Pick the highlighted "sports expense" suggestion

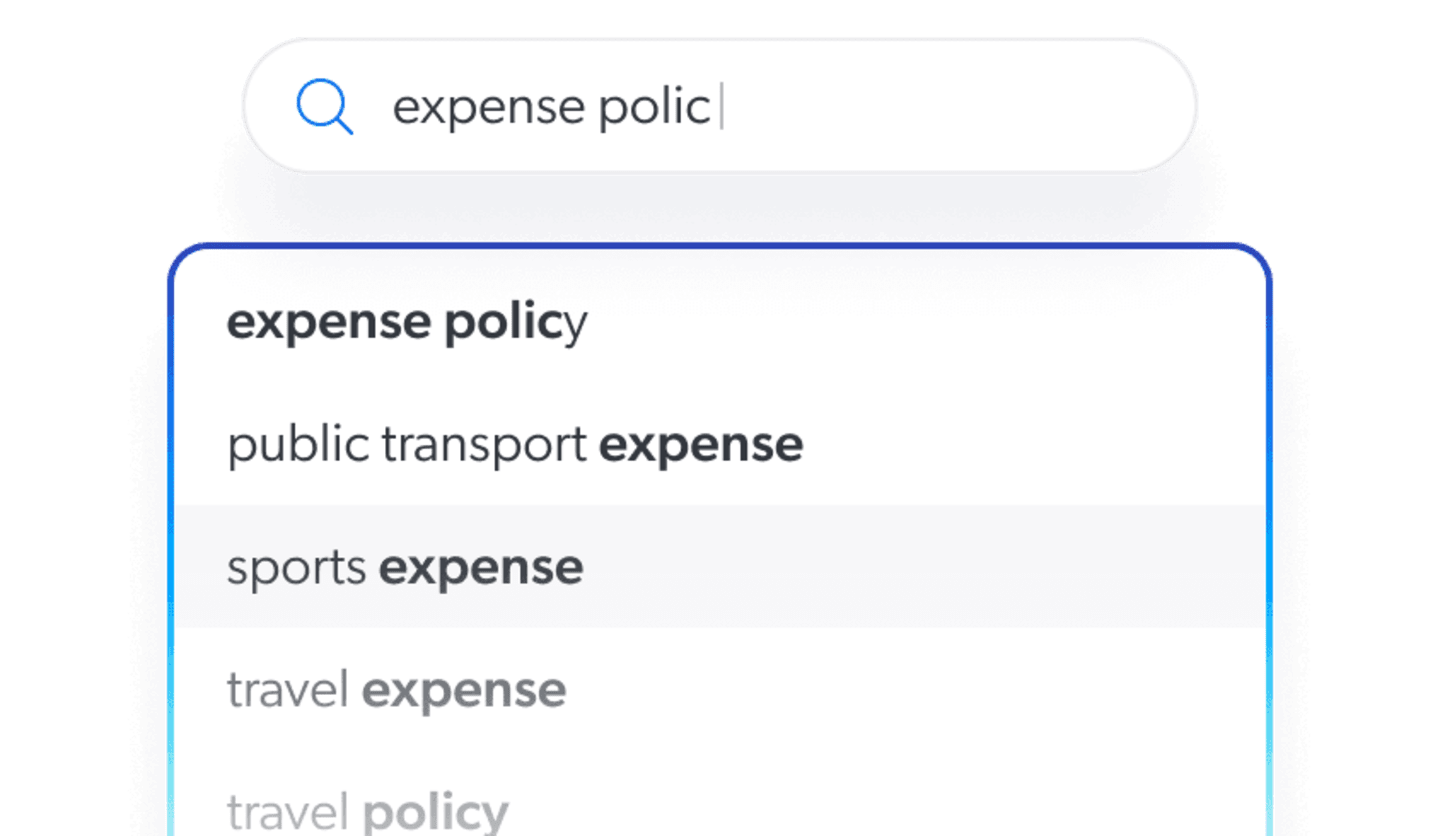(405, 568)
